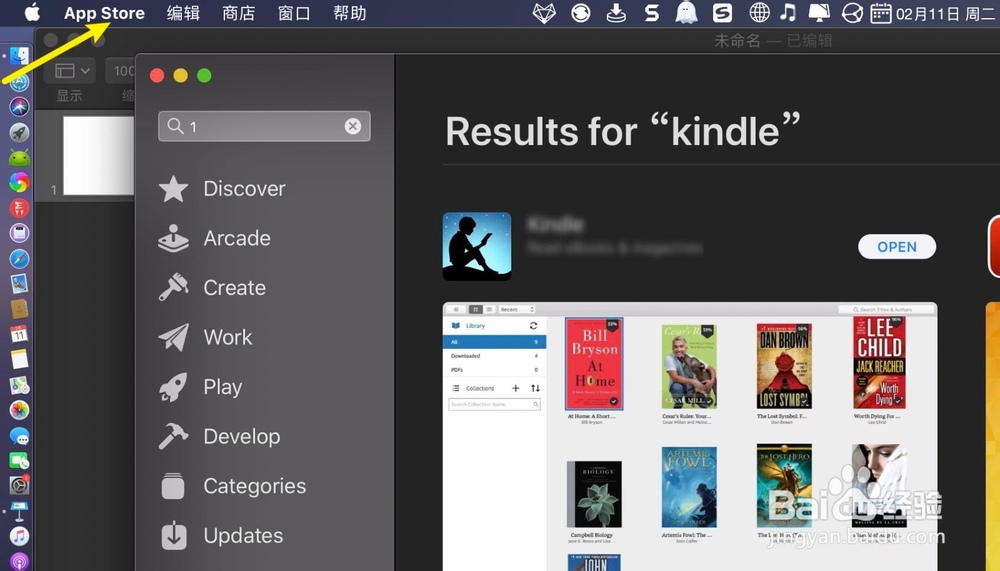Browse the Categories section
The width and height of the screenshot is (1000, 571).
(232, 486)
